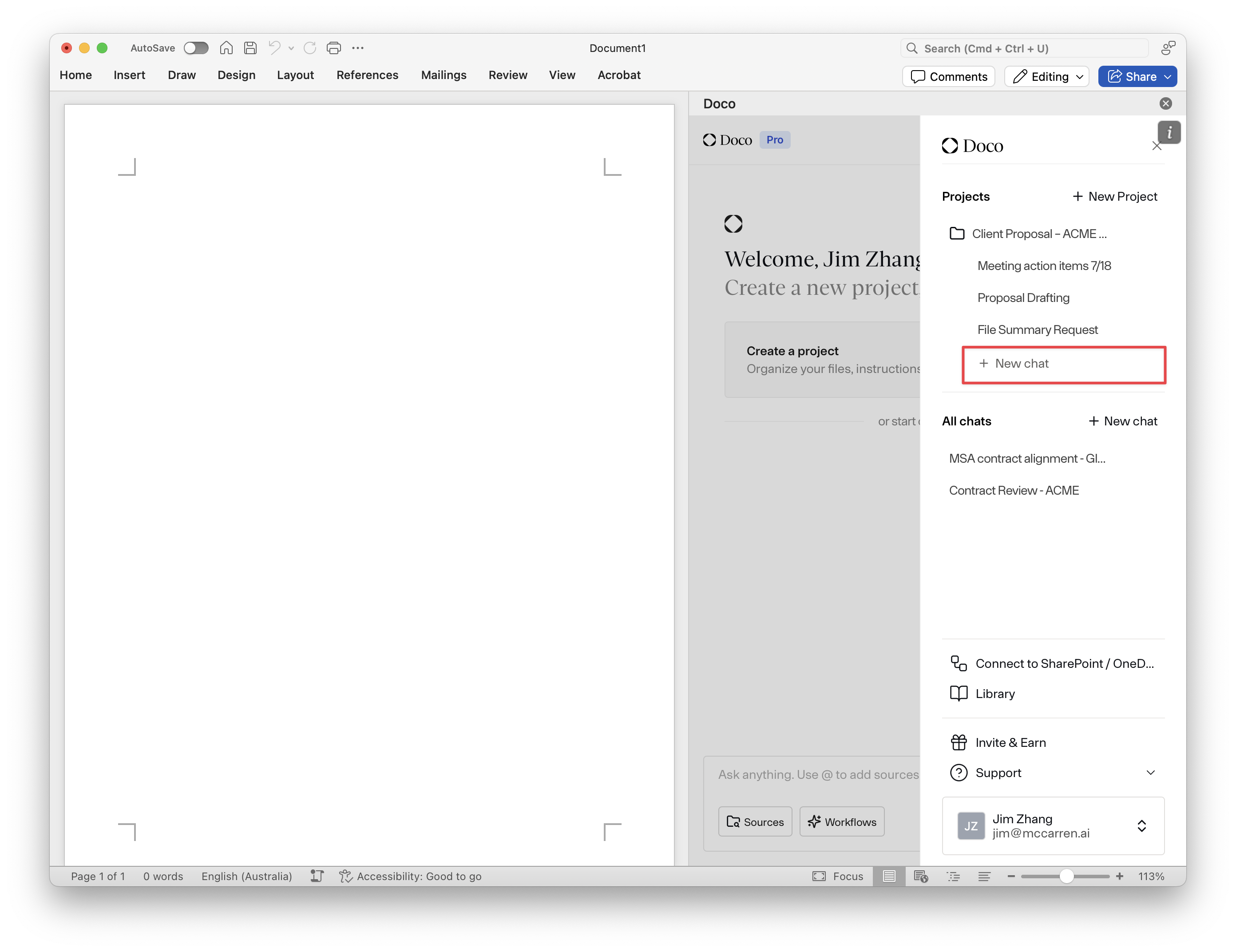Click the New Project button
Viewport: 1236px width, 952px height.
pos(1114,196)
